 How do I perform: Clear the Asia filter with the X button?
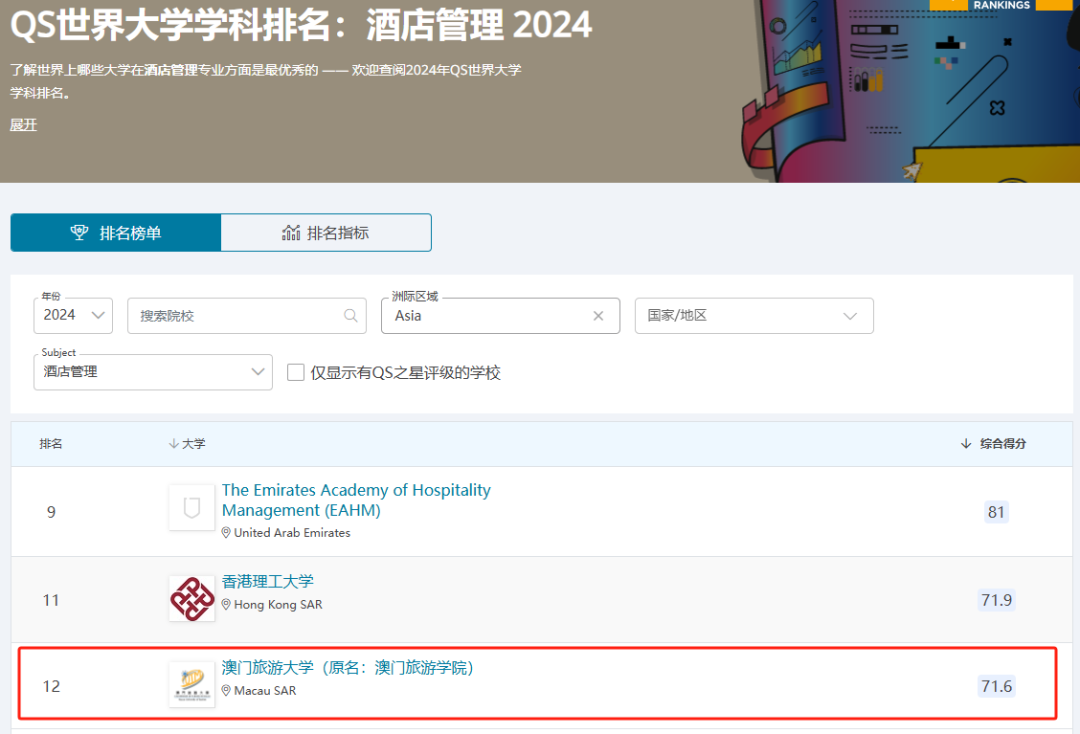tap(598, 315)
